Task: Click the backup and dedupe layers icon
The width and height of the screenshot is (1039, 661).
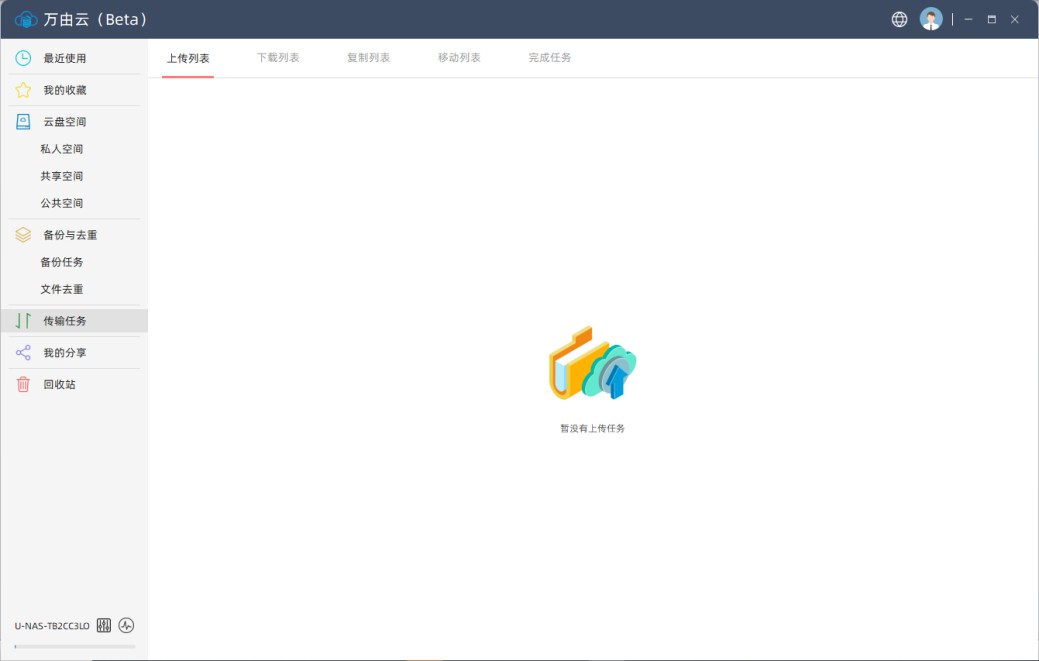Action: click(x=23, y=235)
